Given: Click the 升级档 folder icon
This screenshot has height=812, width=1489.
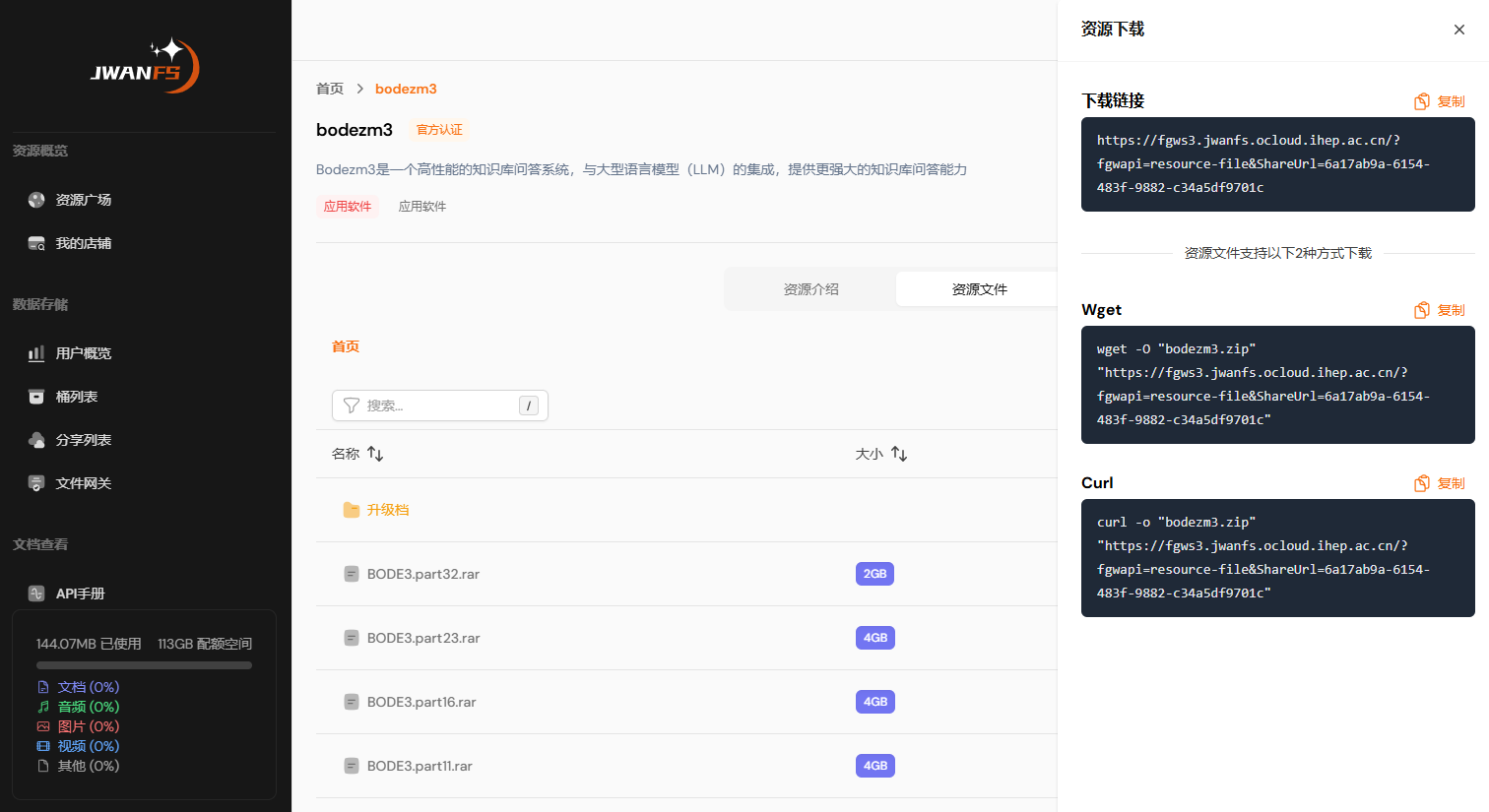Looking at the screenshot, I should tap(352, 510).
